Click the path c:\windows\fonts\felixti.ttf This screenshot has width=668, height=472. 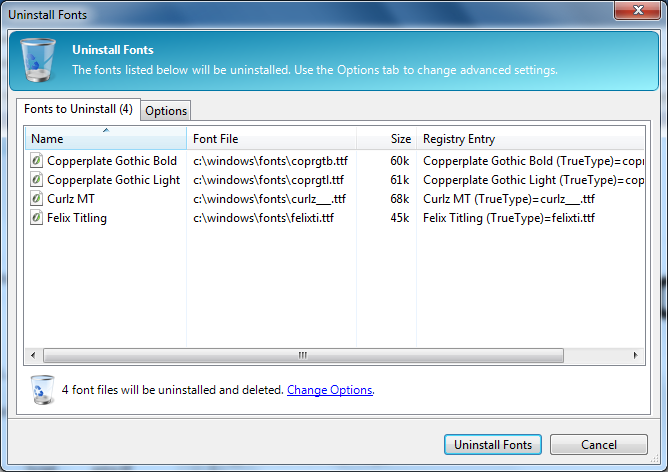click(x=263, y=218)
